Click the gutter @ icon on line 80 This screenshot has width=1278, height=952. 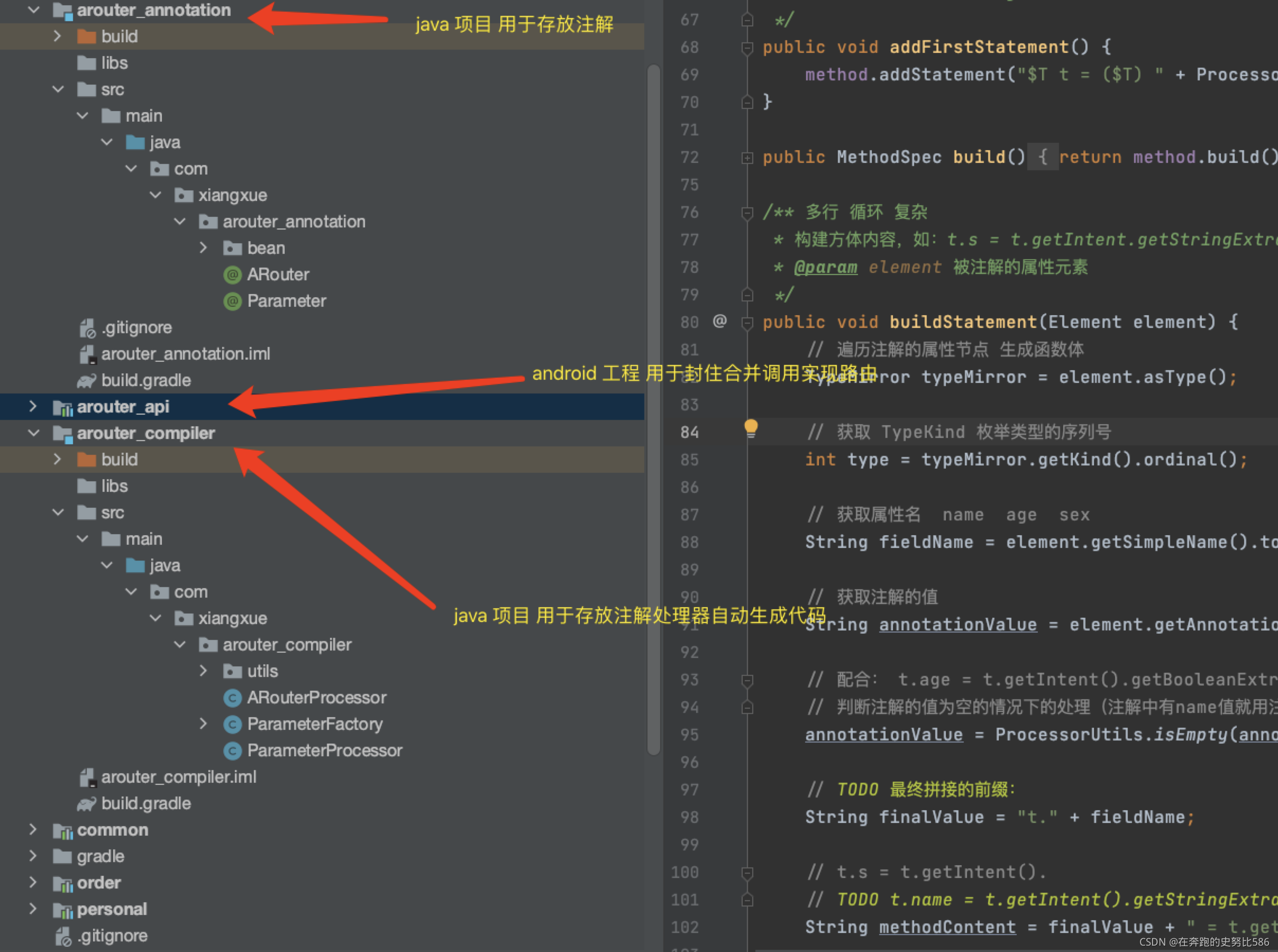[719, 321]
